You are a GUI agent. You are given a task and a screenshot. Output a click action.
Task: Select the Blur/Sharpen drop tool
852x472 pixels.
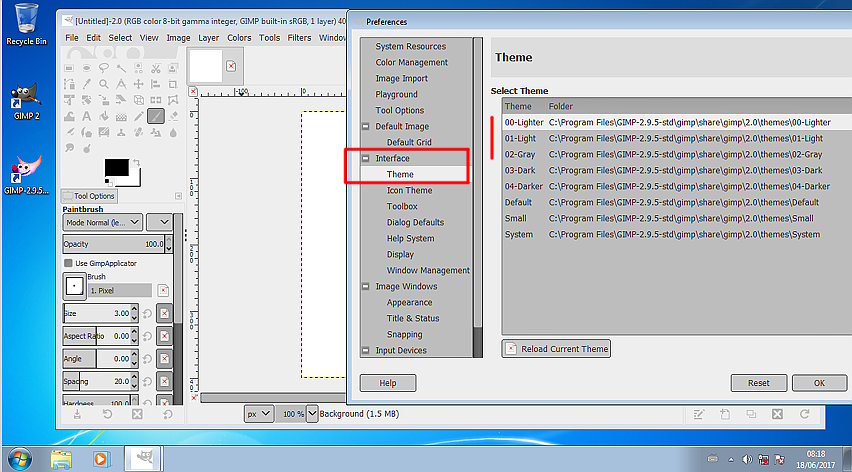[x=173, y=132]
